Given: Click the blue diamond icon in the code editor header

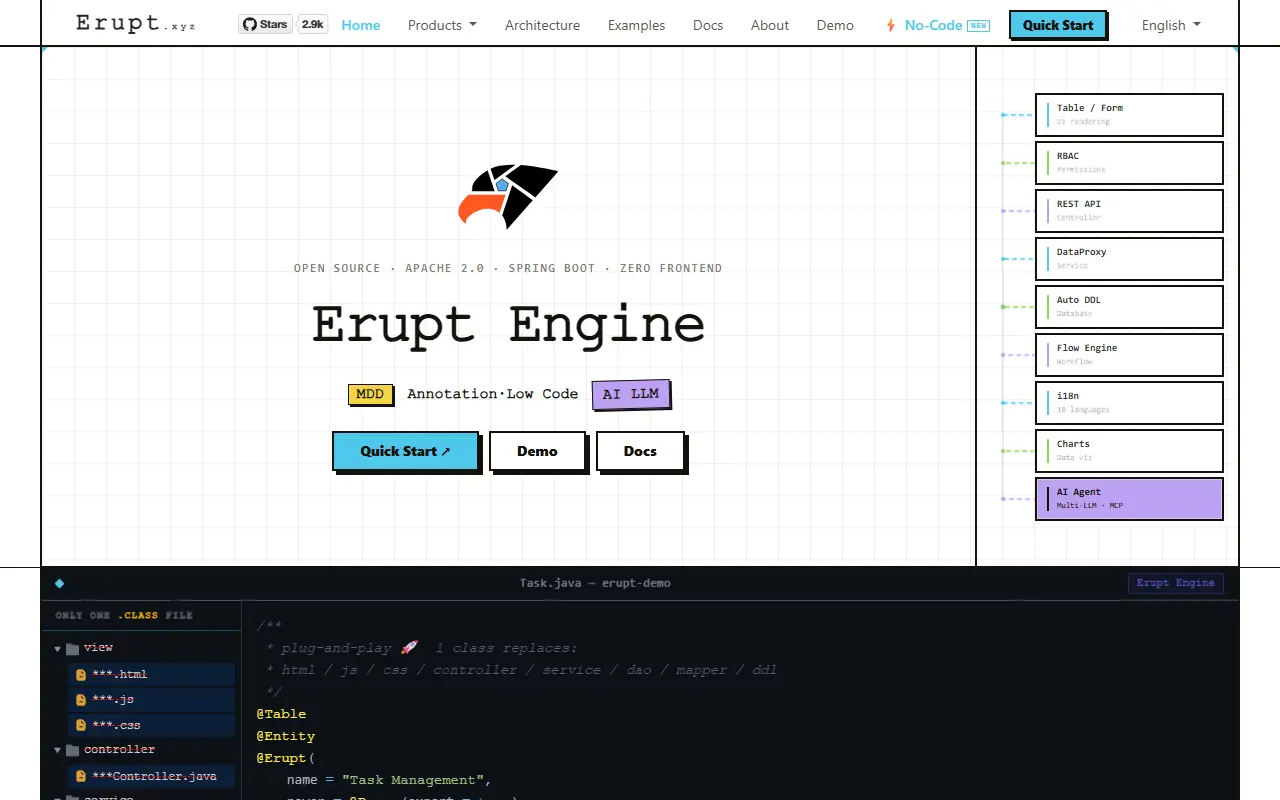Looking at the screenshot, I should [59, 583].
